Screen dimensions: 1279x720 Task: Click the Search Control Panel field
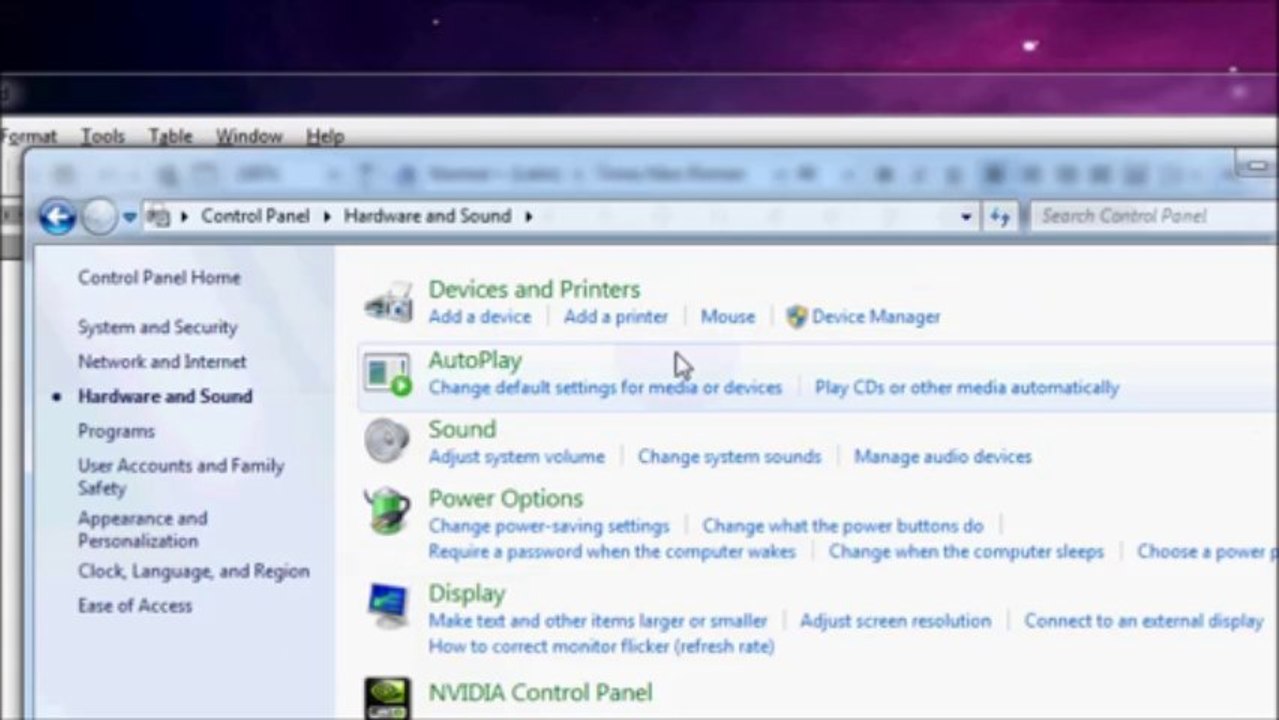coord(1154,216)
